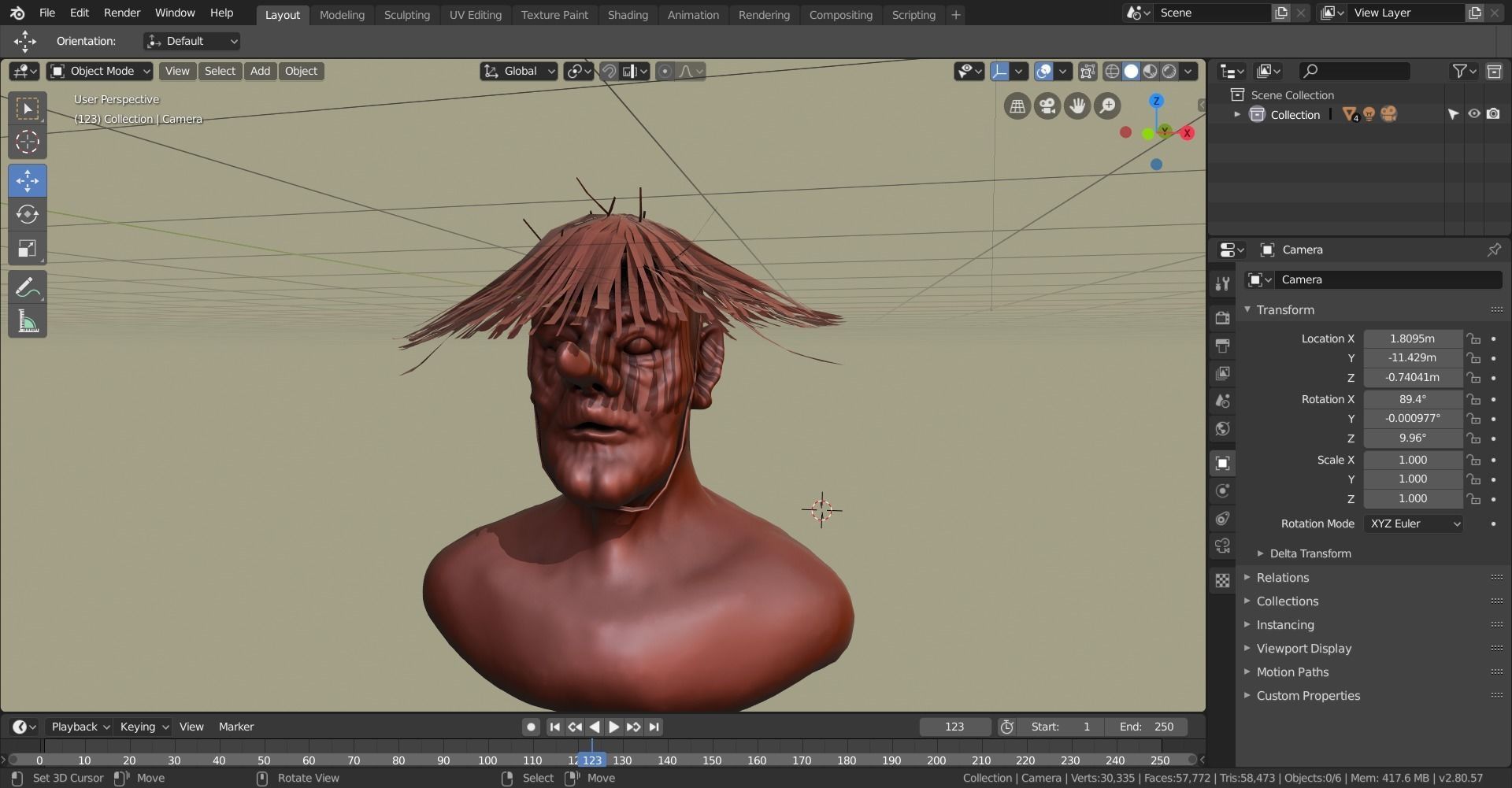Viewport: 1512px width, 788px height.
Task: Switch to rendered viewport shading
Action: tap(1169, 71)
